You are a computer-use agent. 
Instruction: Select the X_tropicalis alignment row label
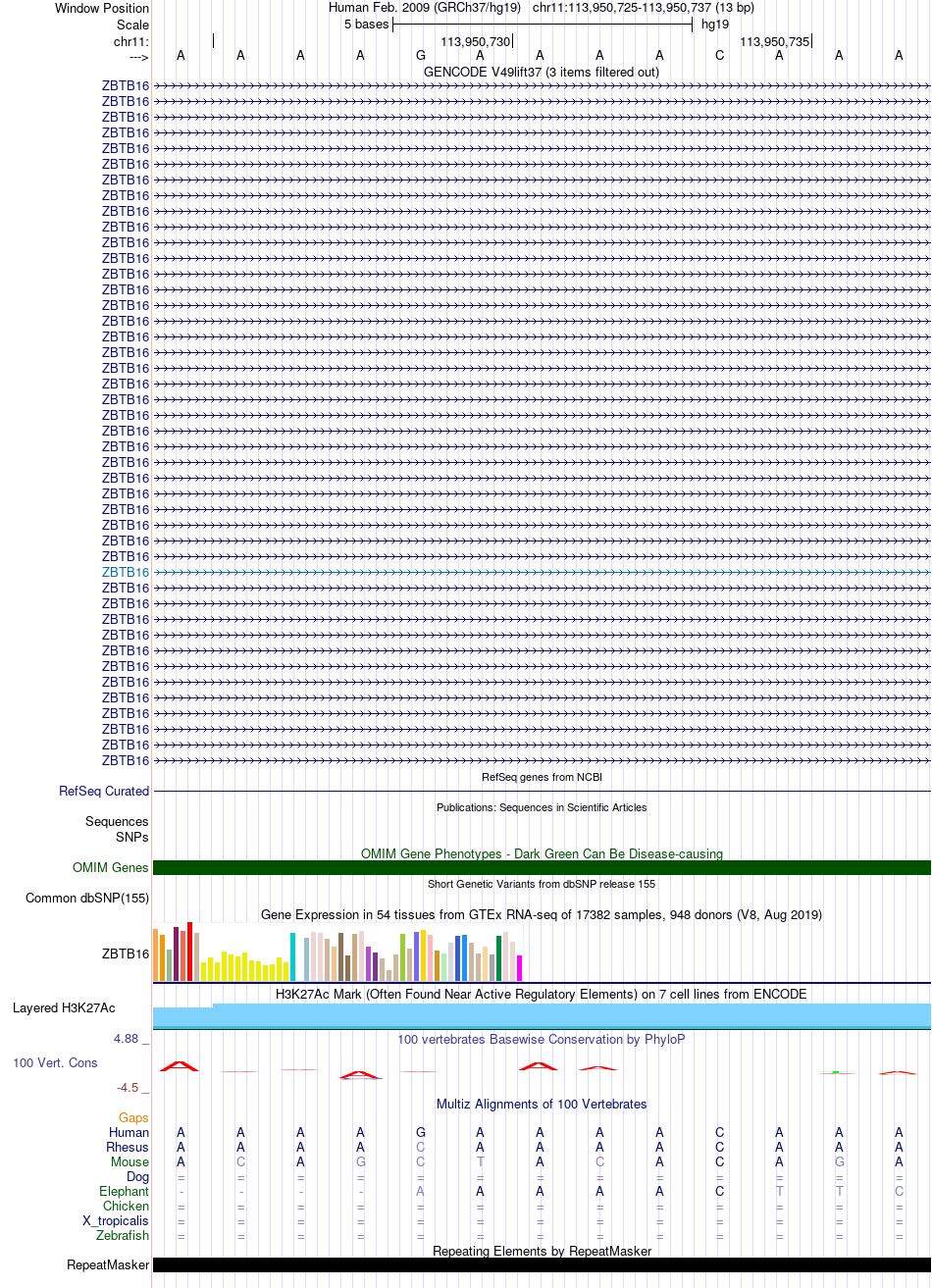point(116,1220)
